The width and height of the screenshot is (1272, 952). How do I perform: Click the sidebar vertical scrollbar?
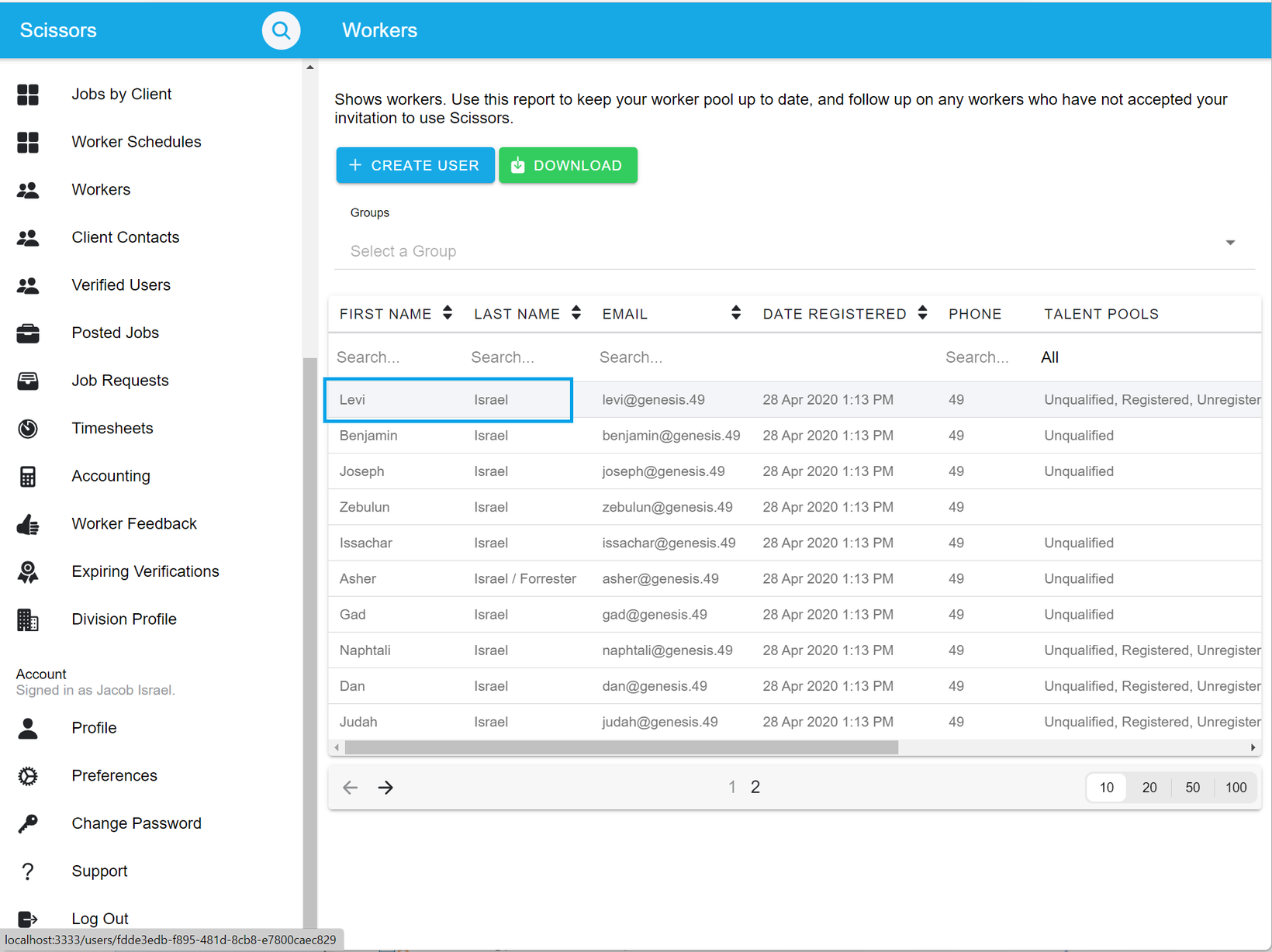[310, 643]
